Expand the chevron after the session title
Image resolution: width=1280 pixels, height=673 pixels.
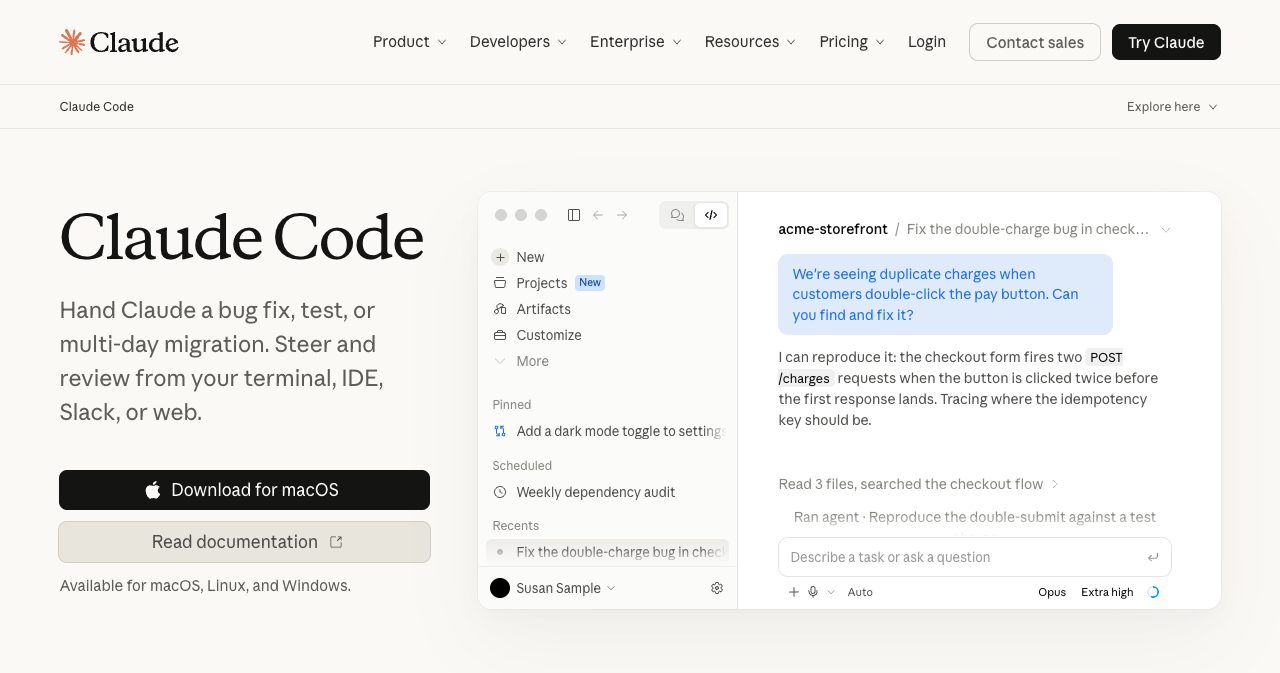pyautogui.click(x=1165, y=229)
